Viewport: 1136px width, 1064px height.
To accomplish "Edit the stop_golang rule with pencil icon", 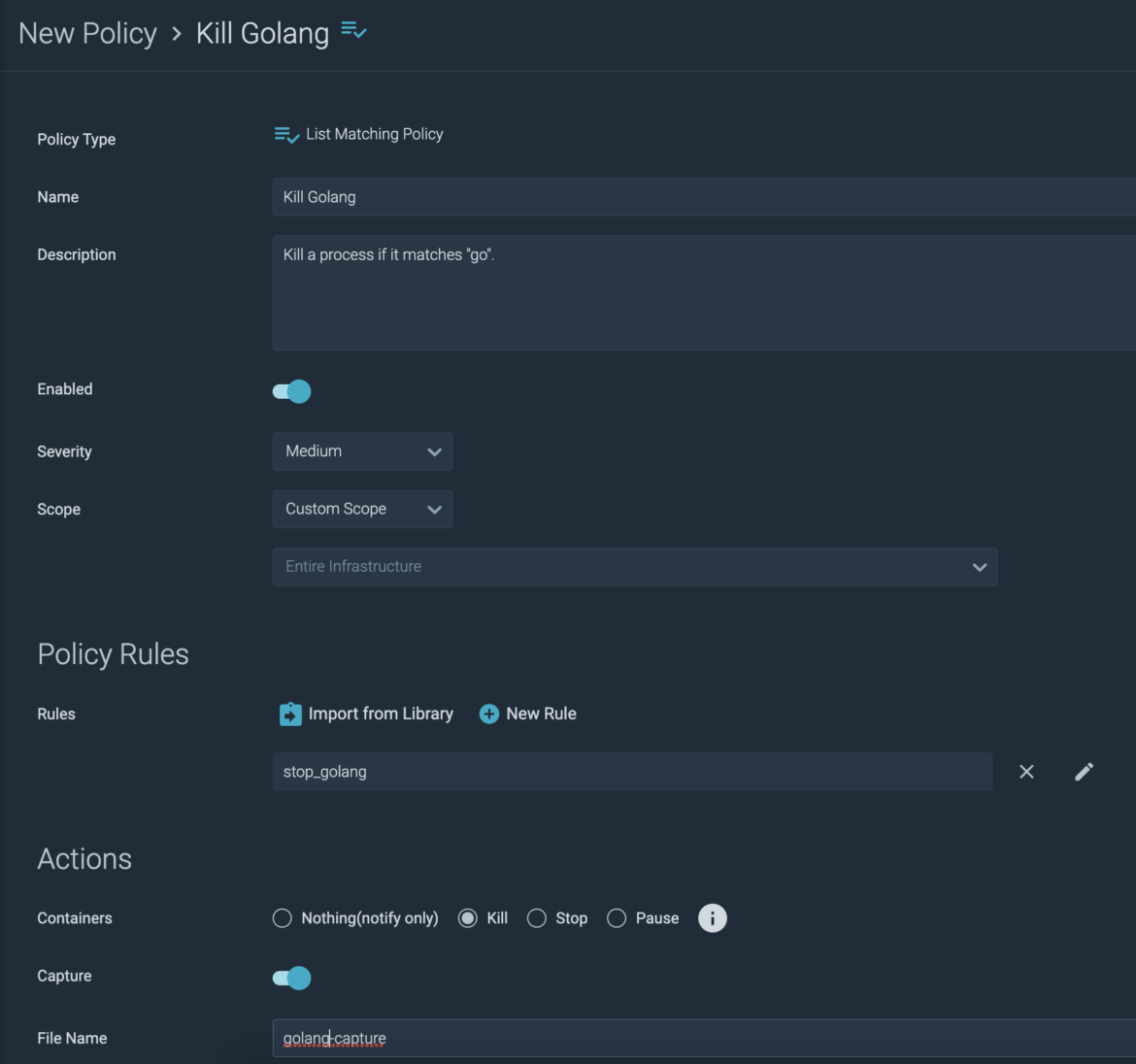I will [1084, 772].
